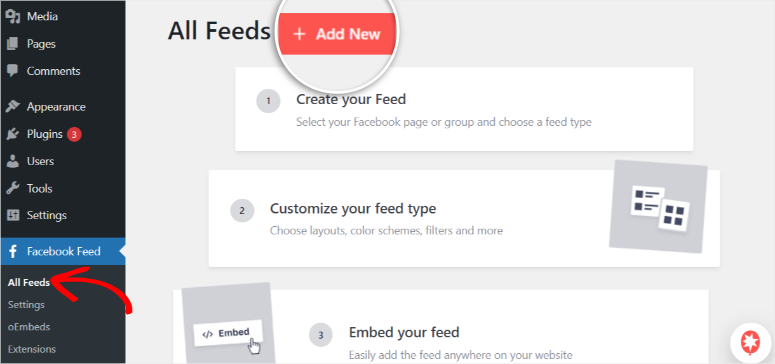The width and height of the screenshot is (775, 364).
Task: Click the Media sidebar icon
Action: point(12,17)
